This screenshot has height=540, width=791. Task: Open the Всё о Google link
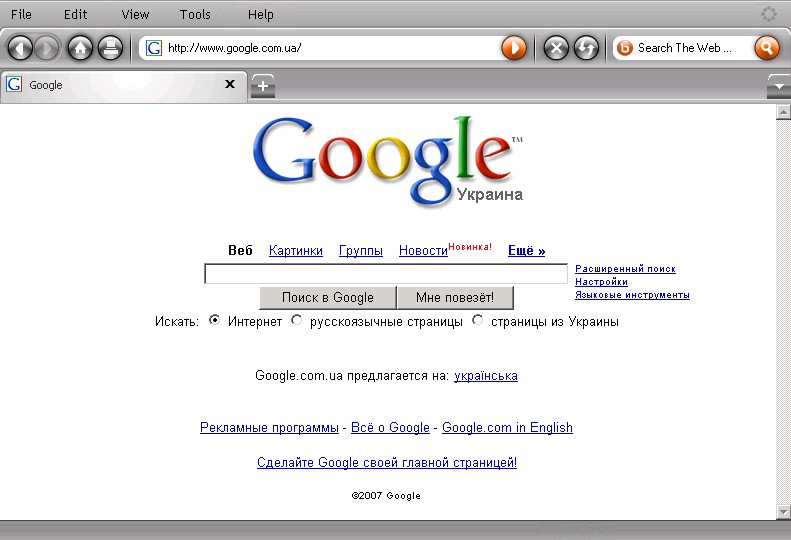pyautogui.click(x=390, y=427)
